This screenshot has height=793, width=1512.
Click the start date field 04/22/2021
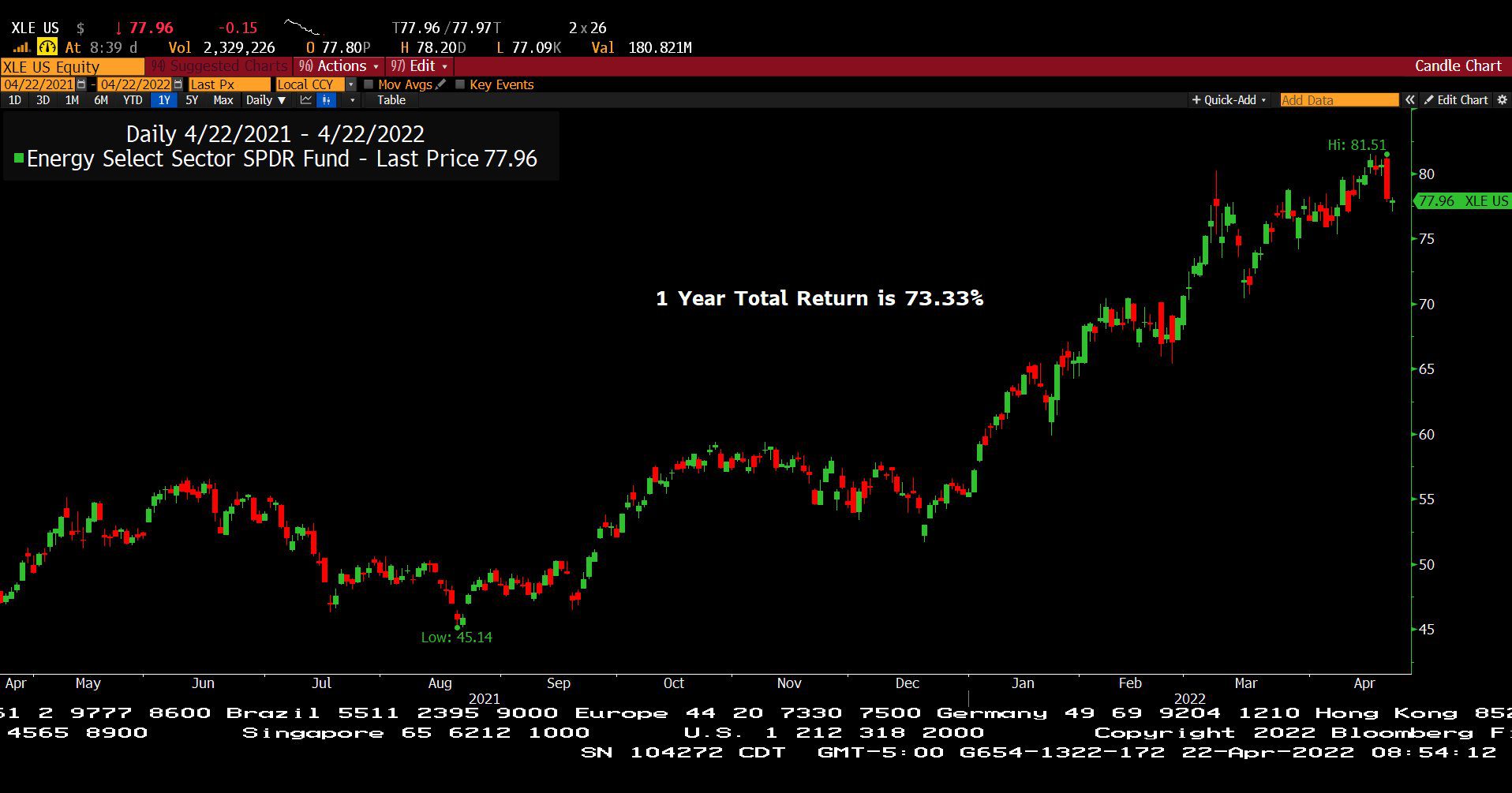39,84
